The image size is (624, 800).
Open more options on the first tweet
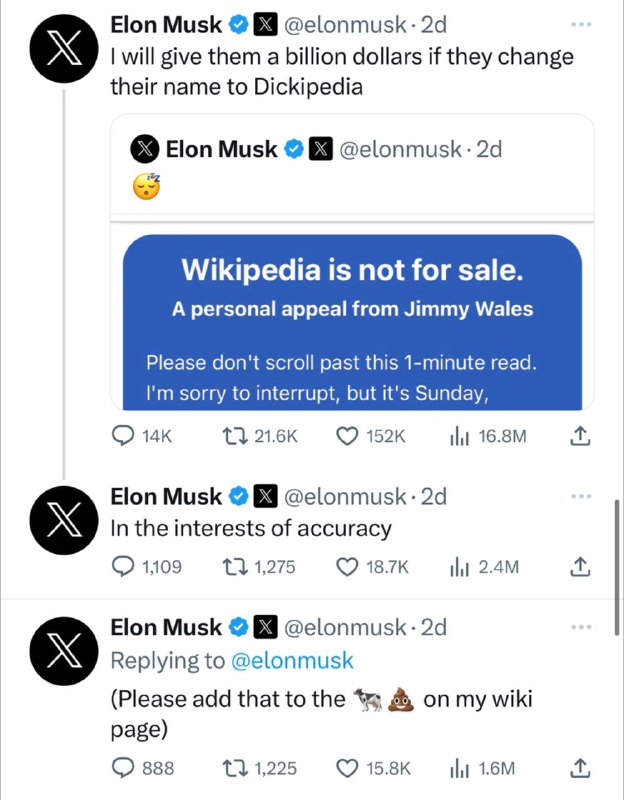(x=580, y=24)
